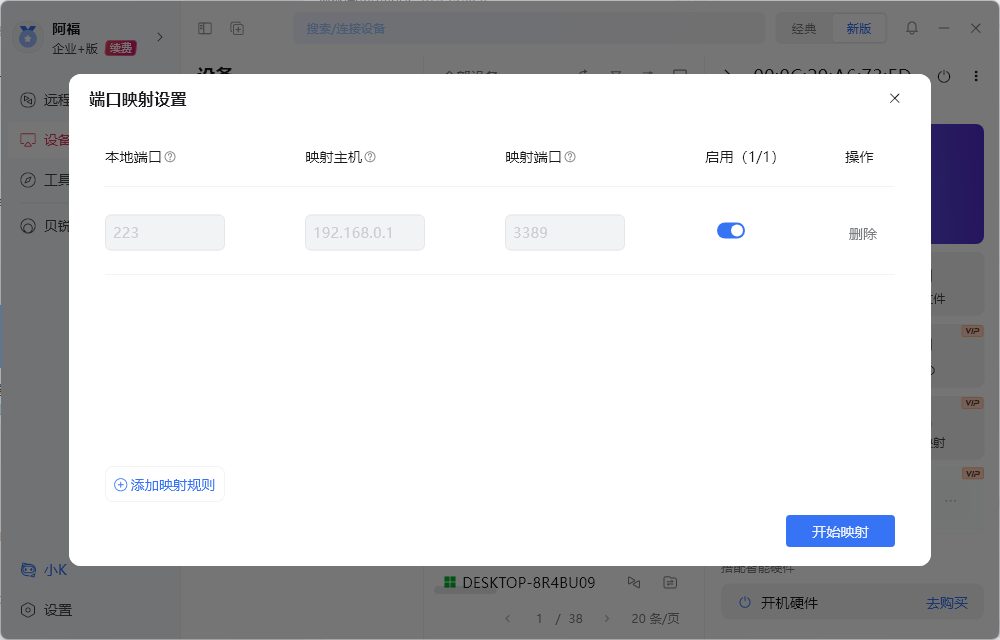Click the screen-cast icon beside DESKTOP-8R4BU09

point(634,581)
